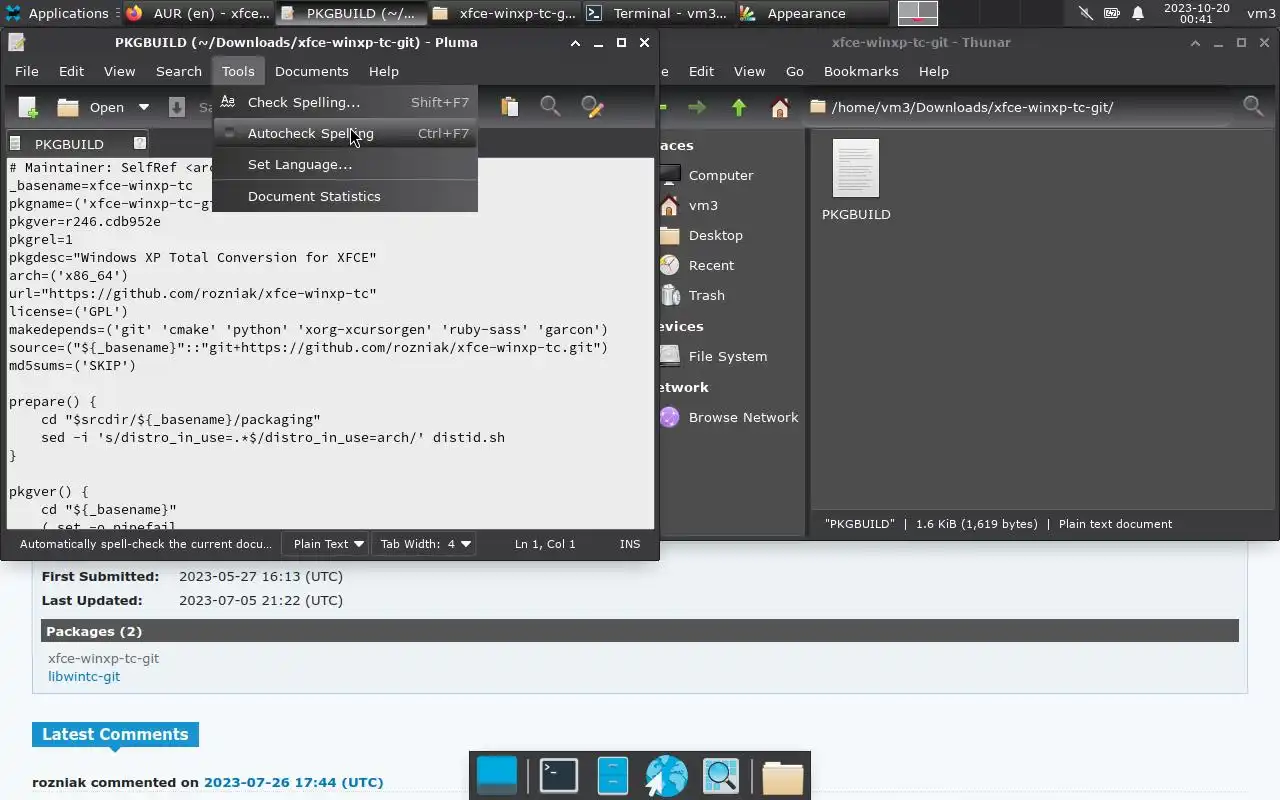
Task: Close the PKGBUILD document tab
Action: 140,143
